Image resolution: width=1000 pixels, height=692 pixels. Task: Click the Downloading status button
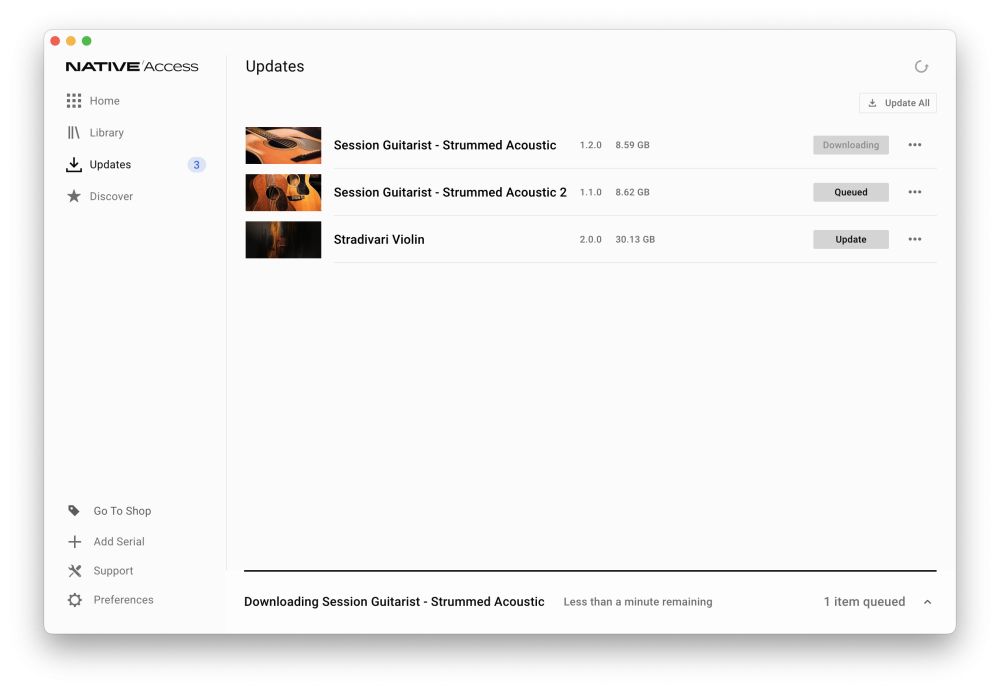pyautogui.click(x=851, y=145)
